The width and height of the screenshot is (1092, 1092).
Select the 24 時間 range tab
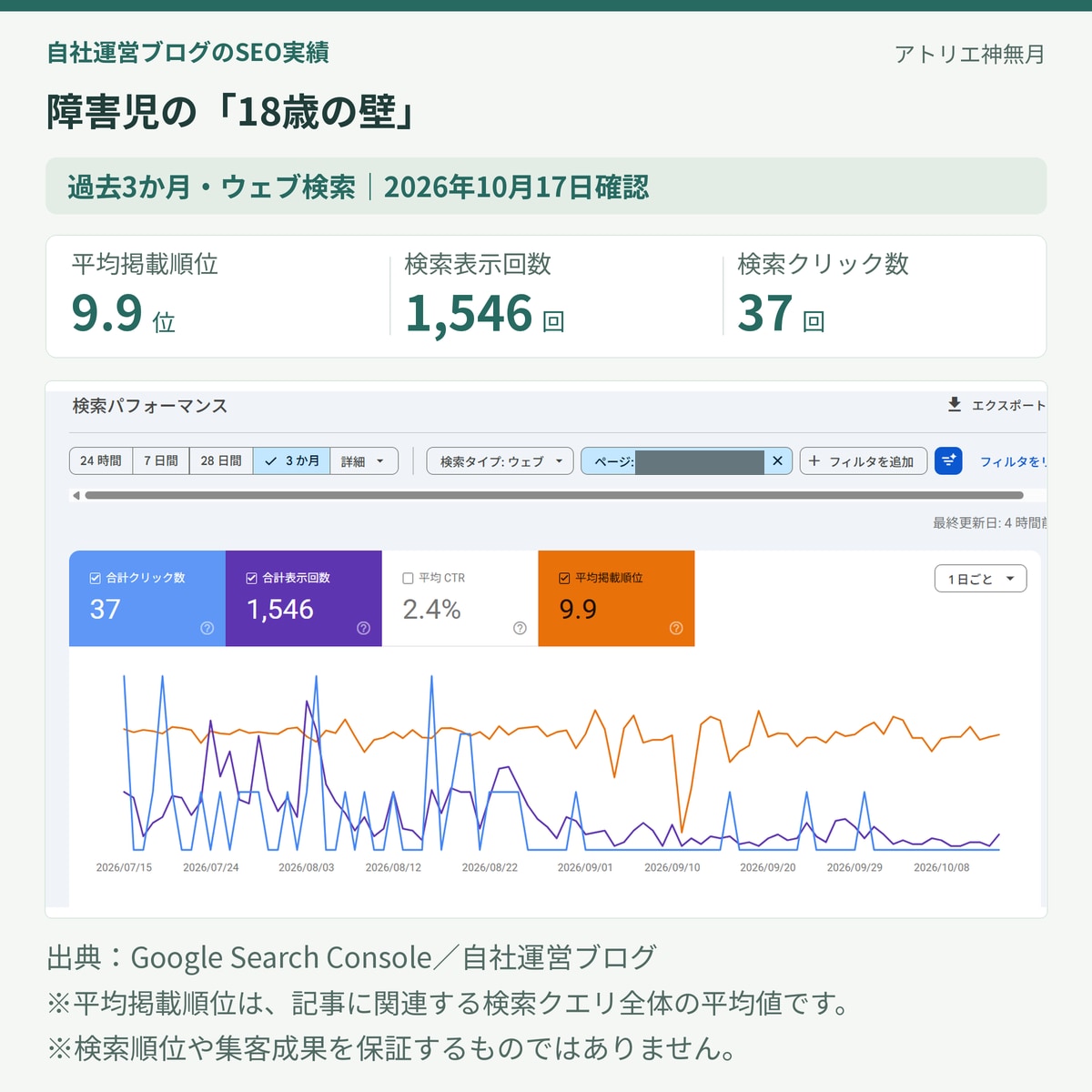[x=101, y=461]
